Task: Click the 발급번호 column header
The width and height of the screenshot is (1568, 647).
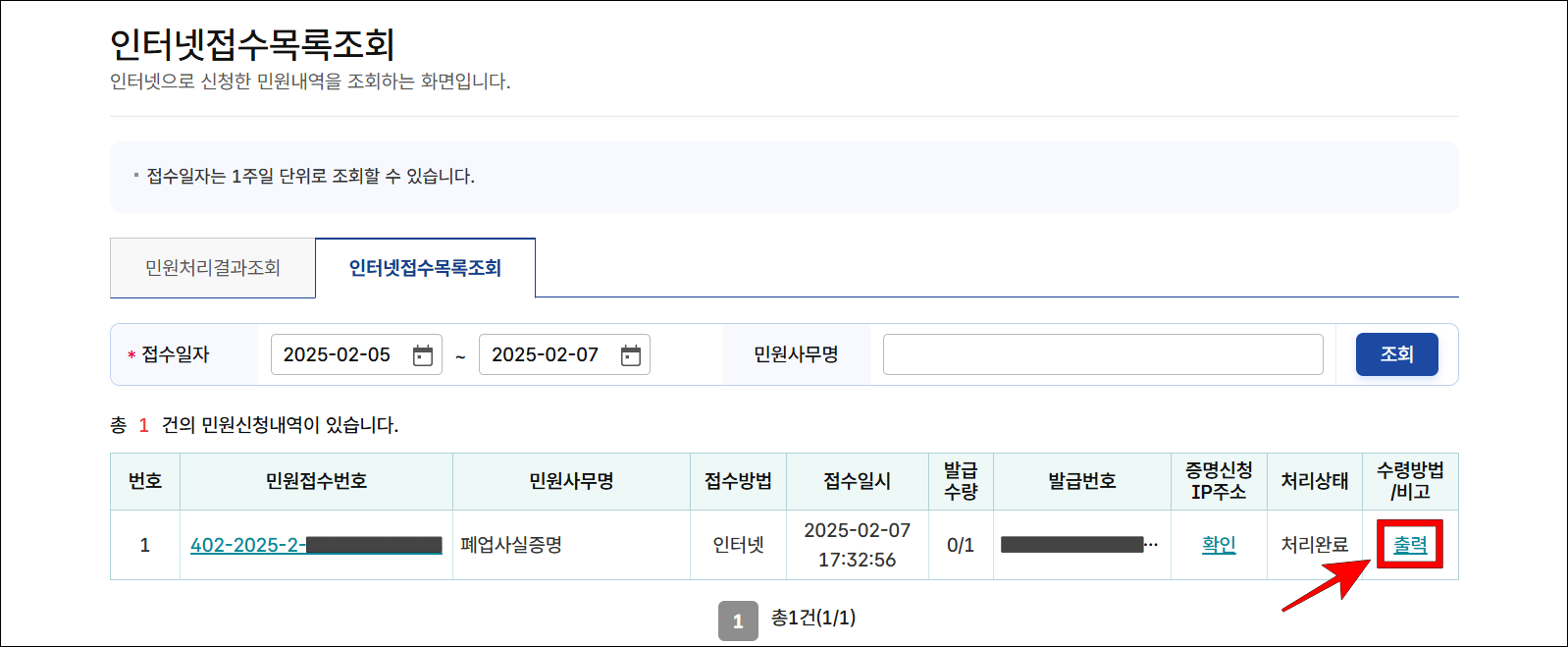Action: 1081,481
